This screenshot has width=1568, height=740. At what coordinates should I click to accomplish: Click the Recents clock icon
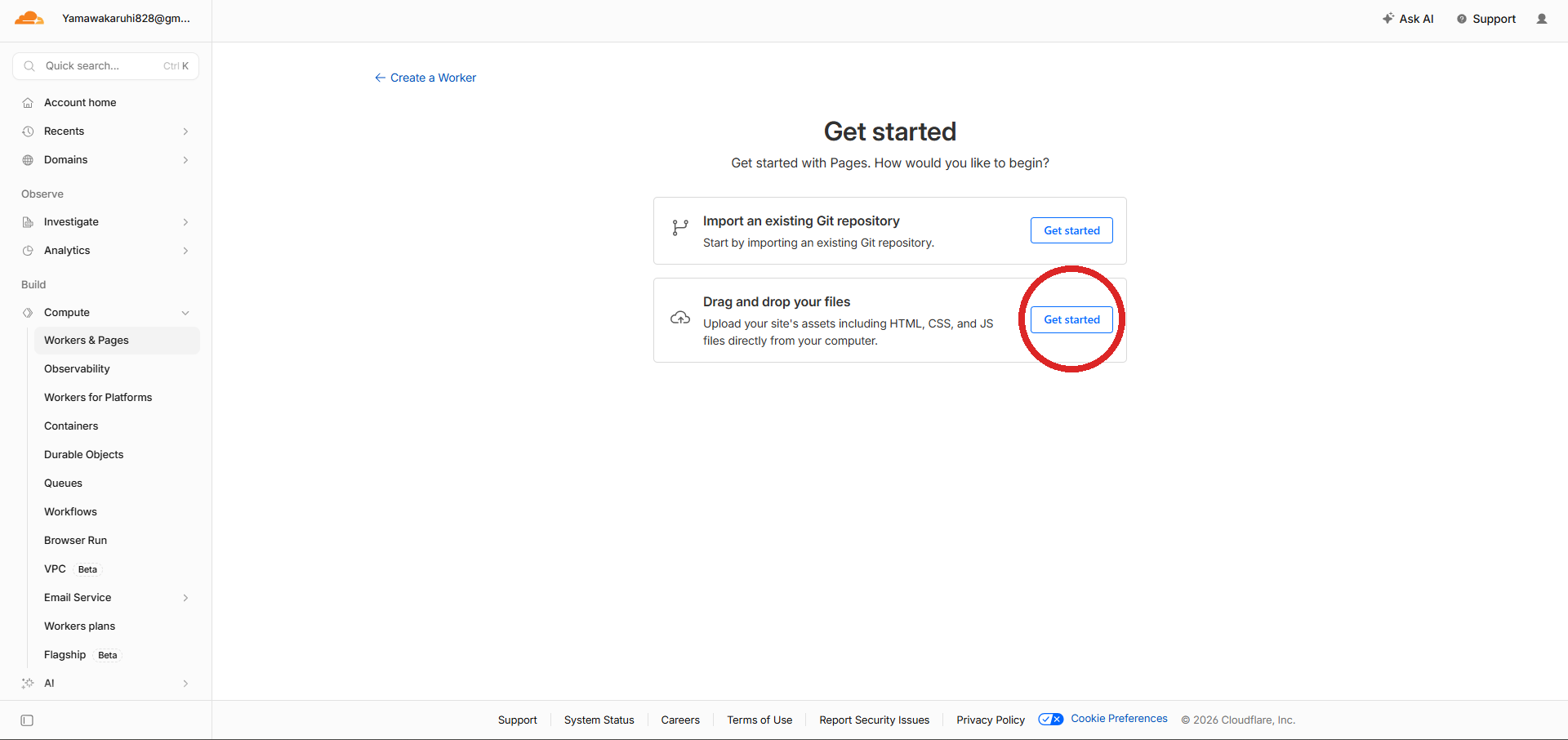(28, 132)
